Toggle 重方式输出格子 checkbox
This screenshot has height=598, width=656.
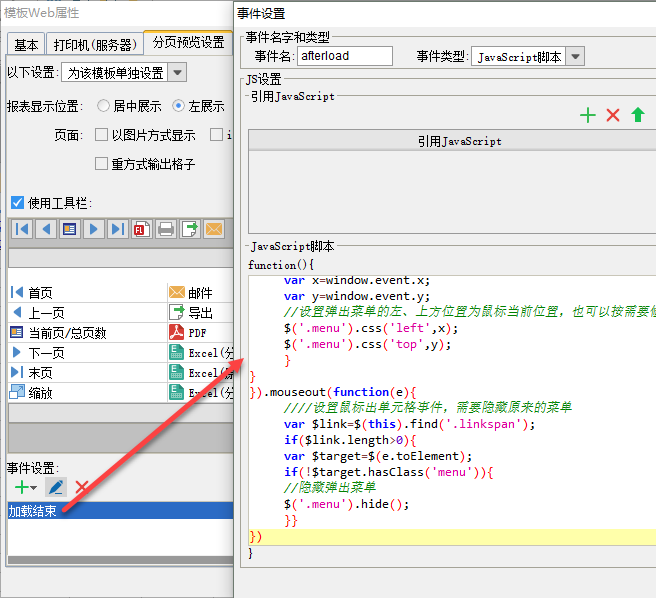coord(101,164)
